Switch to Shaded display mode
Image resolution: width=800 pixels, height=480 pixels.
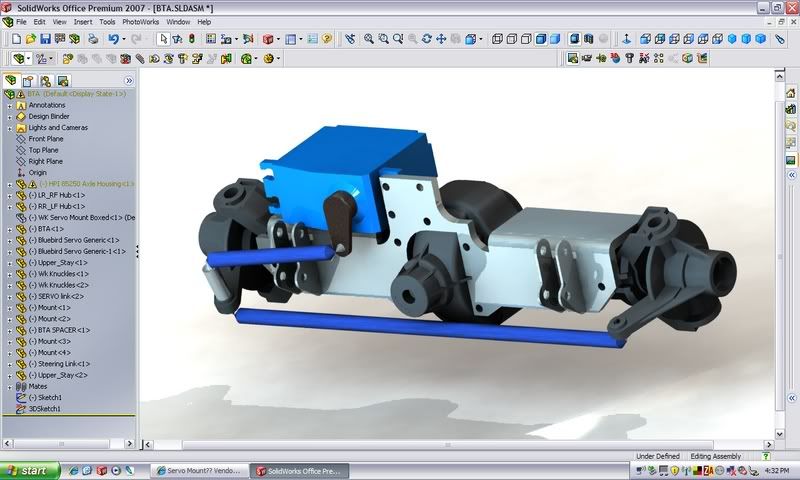555,39
